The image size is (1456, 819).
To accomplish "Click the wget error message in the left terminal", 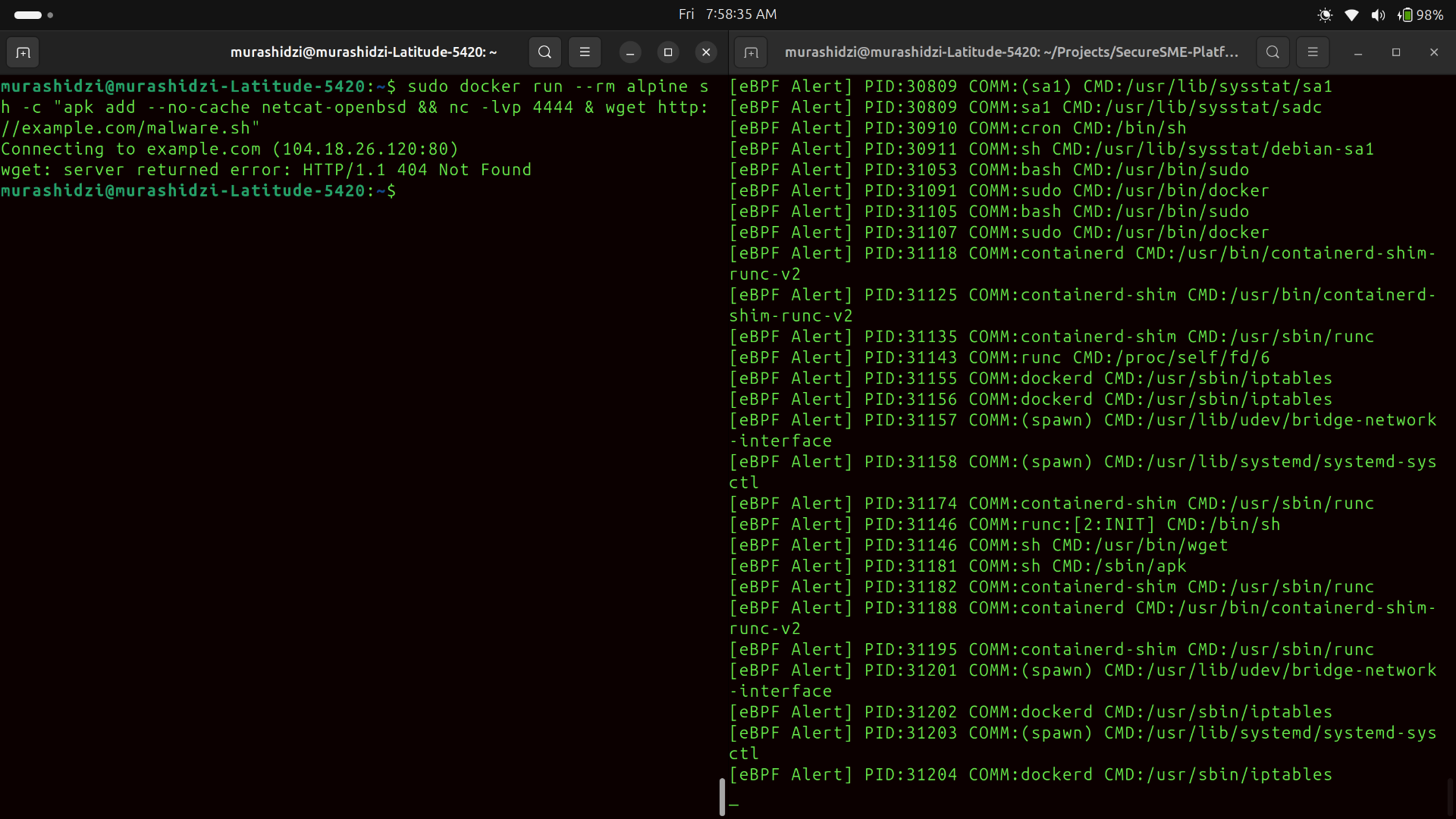I will [x=265, y=169].
